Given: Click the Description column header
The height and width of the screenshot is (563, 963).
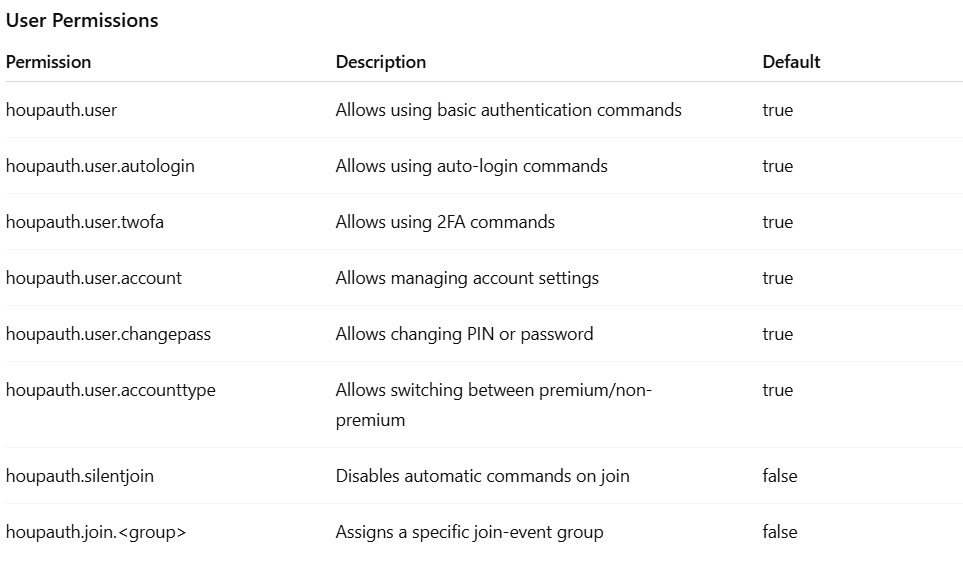Looking at the screenshot, I should point(381,62).
